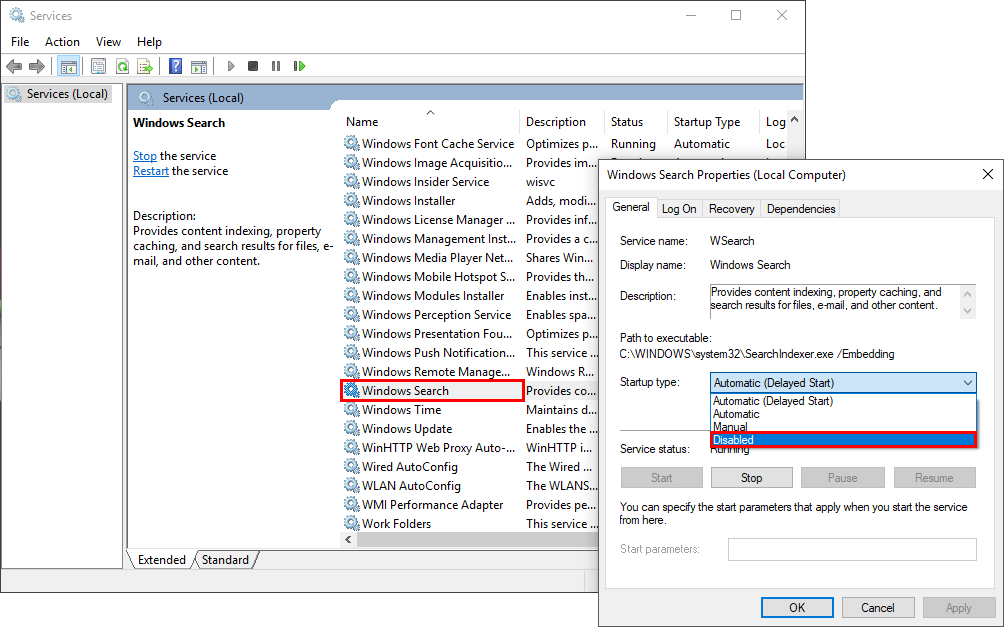Click the Forward arrow in the toolbar
The height and width of the screenshot is (627, 1004).
(37, 66)
